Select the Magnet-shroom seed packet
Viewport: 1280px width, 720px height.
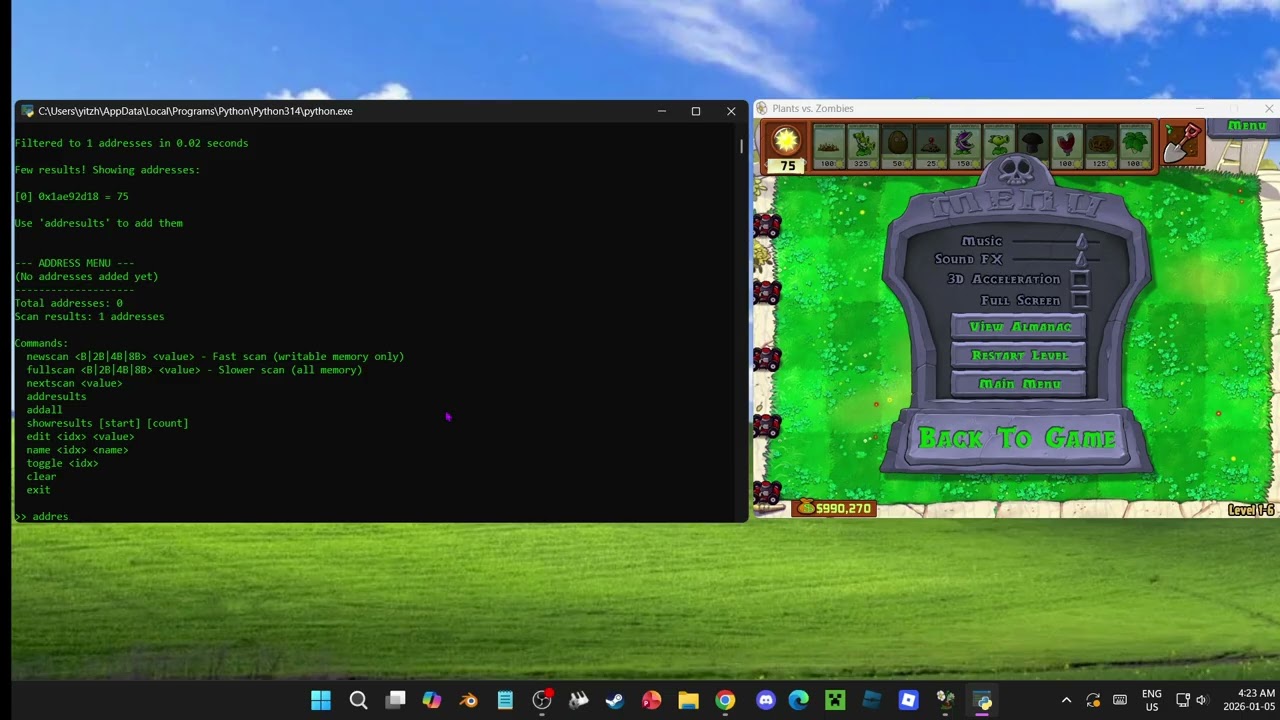click(x=1067, y=146)
